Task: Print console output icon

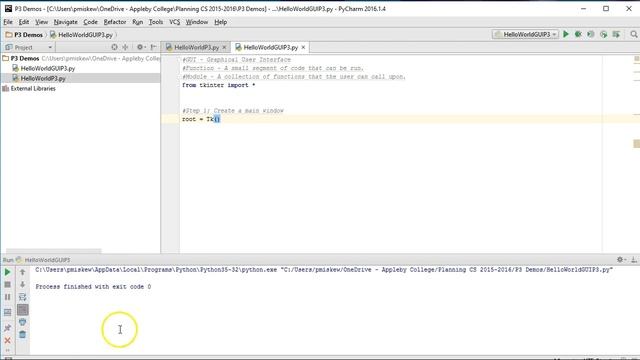Action: click(22, 322)
